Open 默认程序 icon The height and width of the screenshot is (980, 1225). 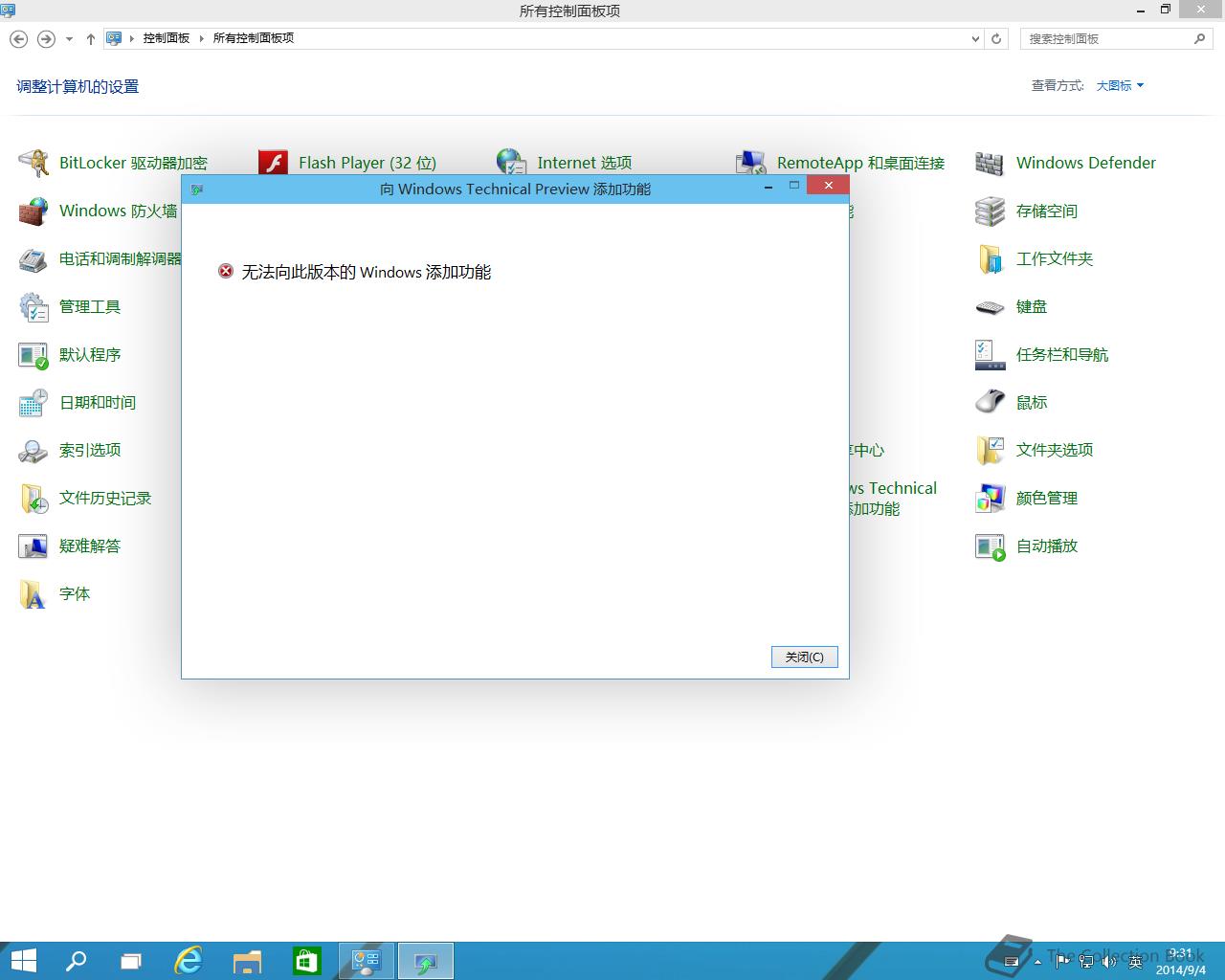[33, 355]
